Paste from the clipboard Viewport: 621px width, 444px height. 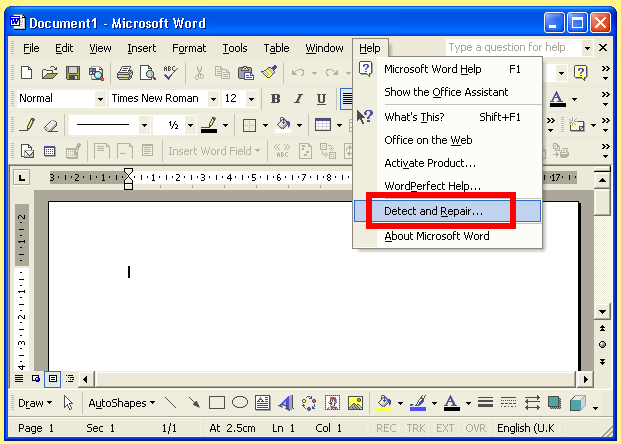tap(246, 73)
